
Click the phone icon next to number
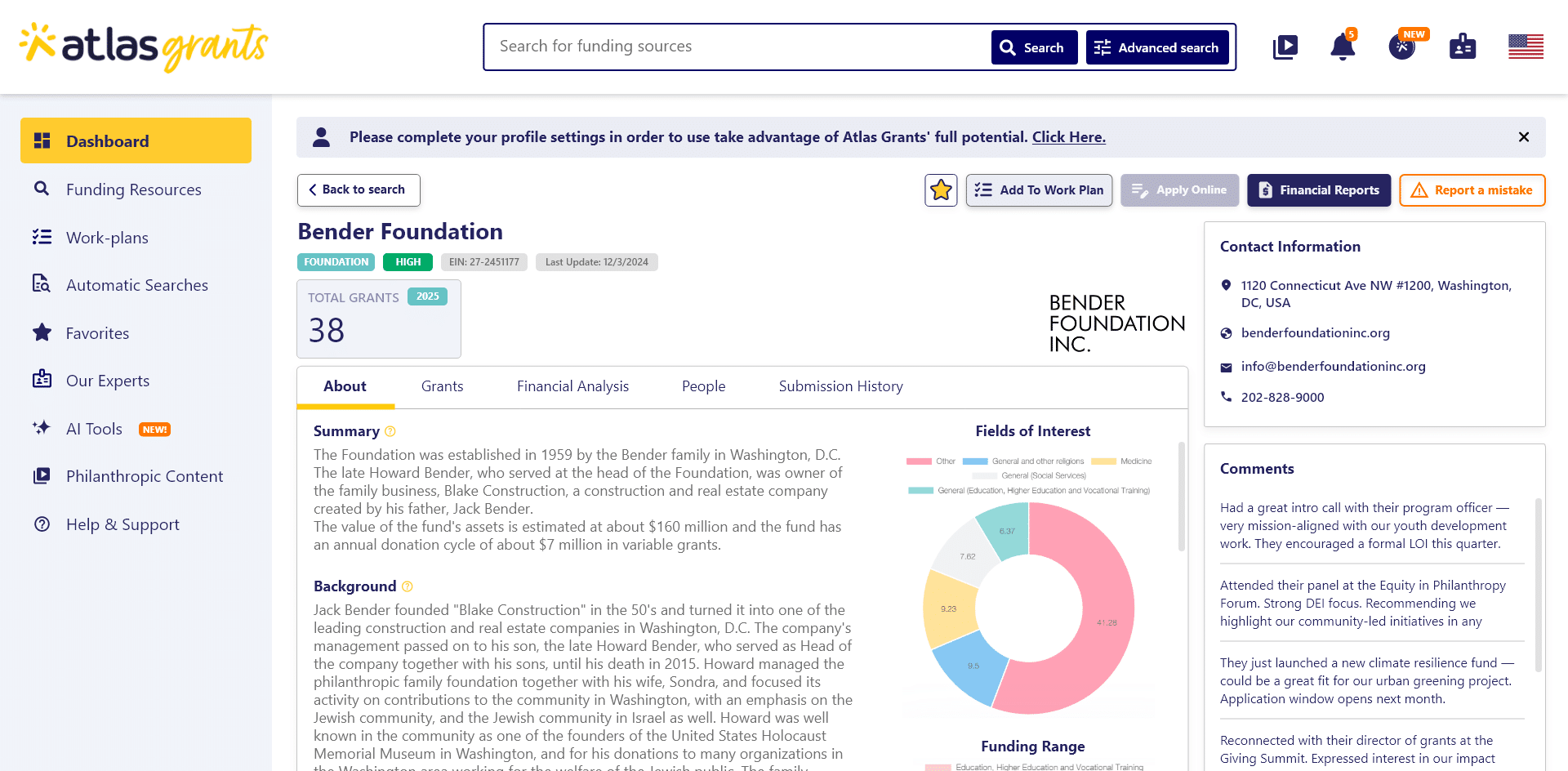tap(1226, 397)
